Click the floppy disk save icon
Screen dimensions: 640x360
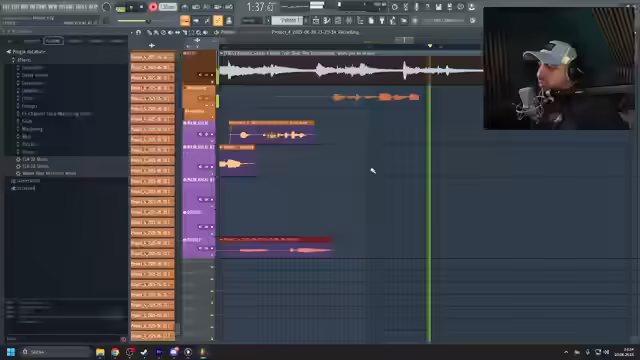pyautogui.click(x=438, y=7)
